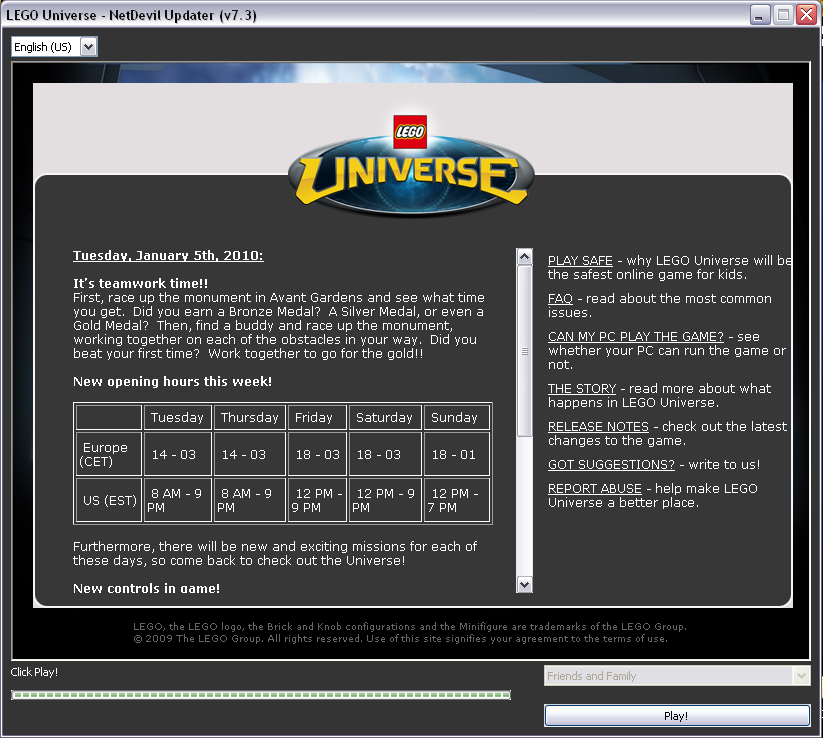Click the Tuesday, January 5th, 2010 heading

pos(168,256)
